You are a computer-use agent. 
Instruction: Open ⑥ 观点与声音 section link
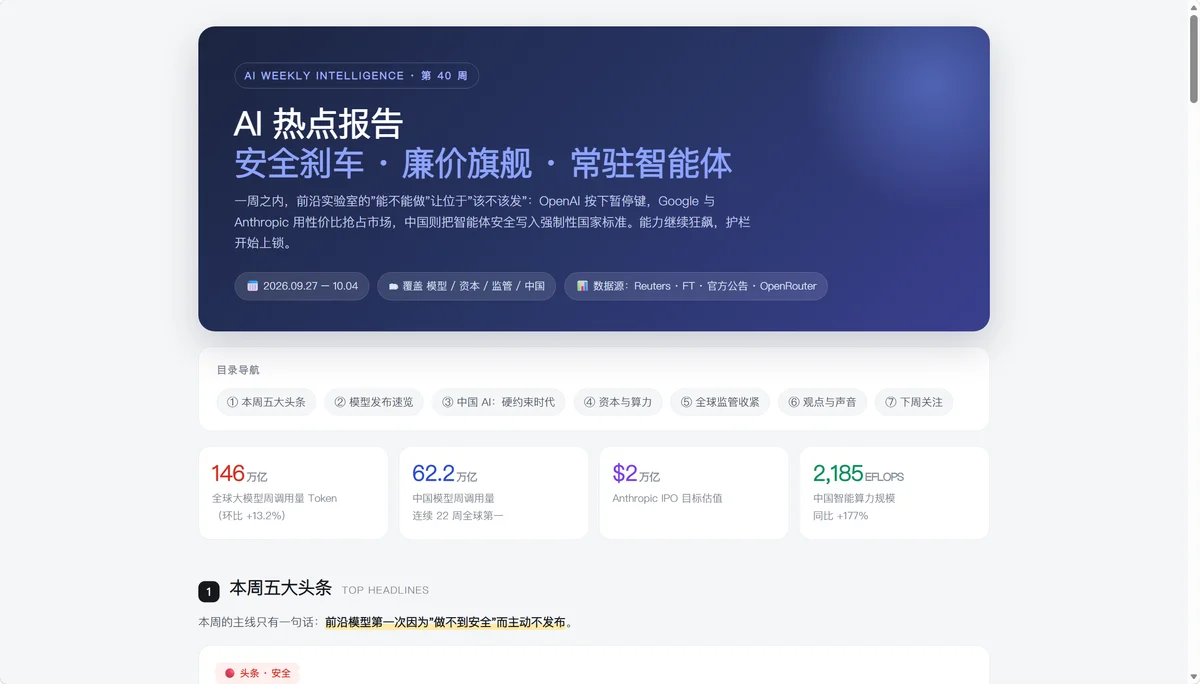(x=822, y=402)
